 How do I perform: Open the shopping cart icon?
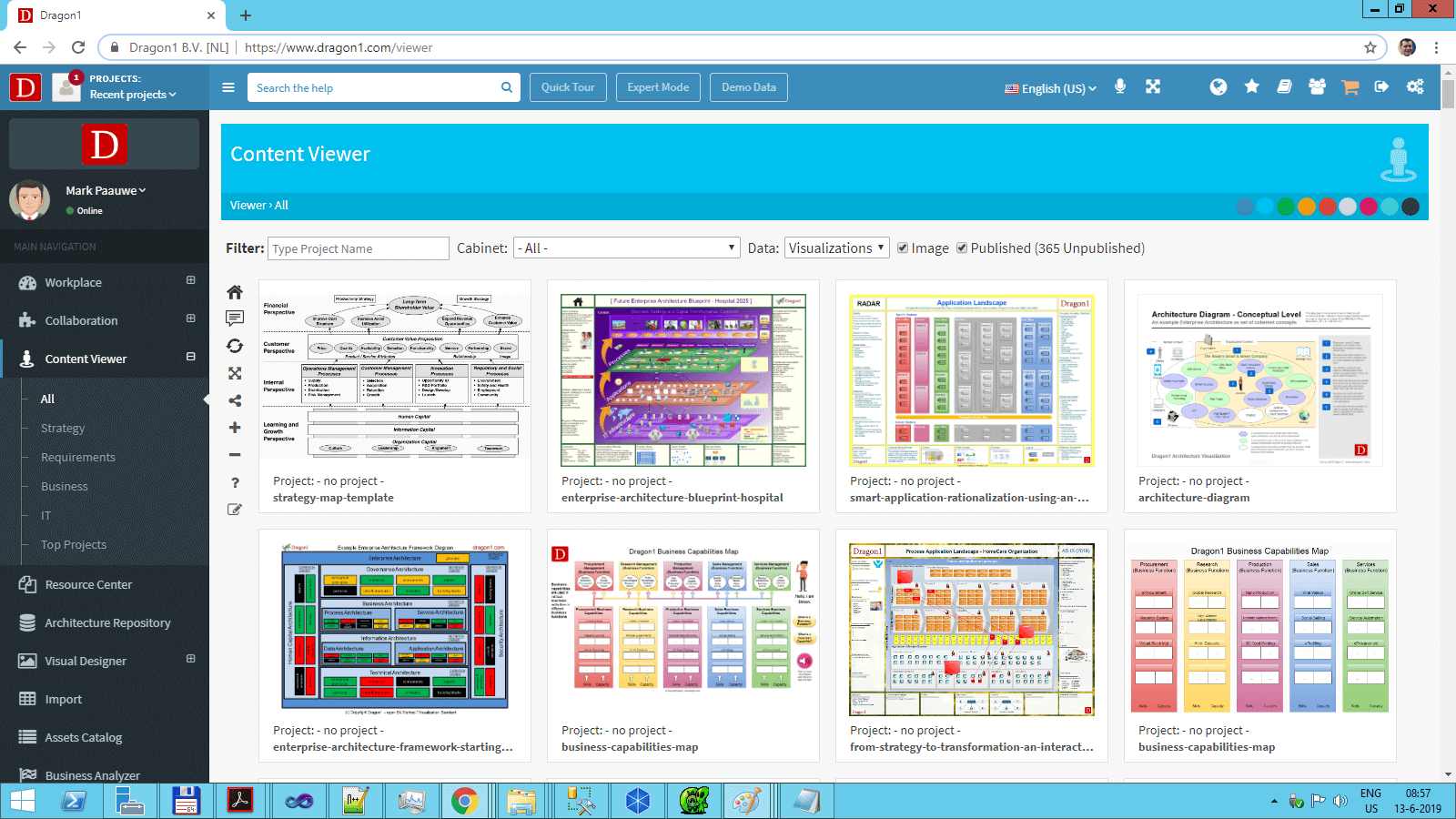tap(1350, 87)
